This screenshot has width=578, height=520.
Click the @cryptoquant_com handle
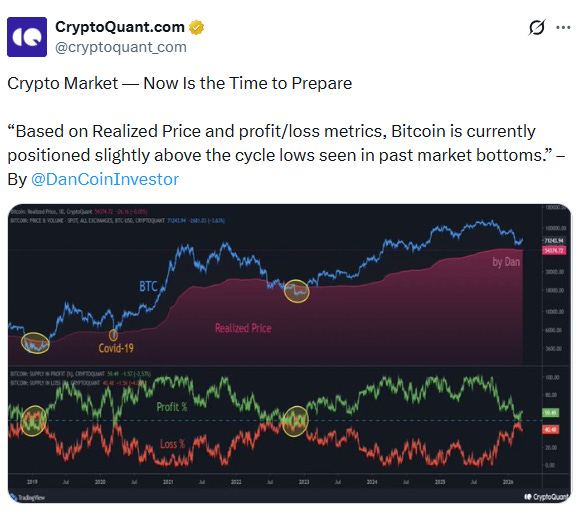[121, 47]
